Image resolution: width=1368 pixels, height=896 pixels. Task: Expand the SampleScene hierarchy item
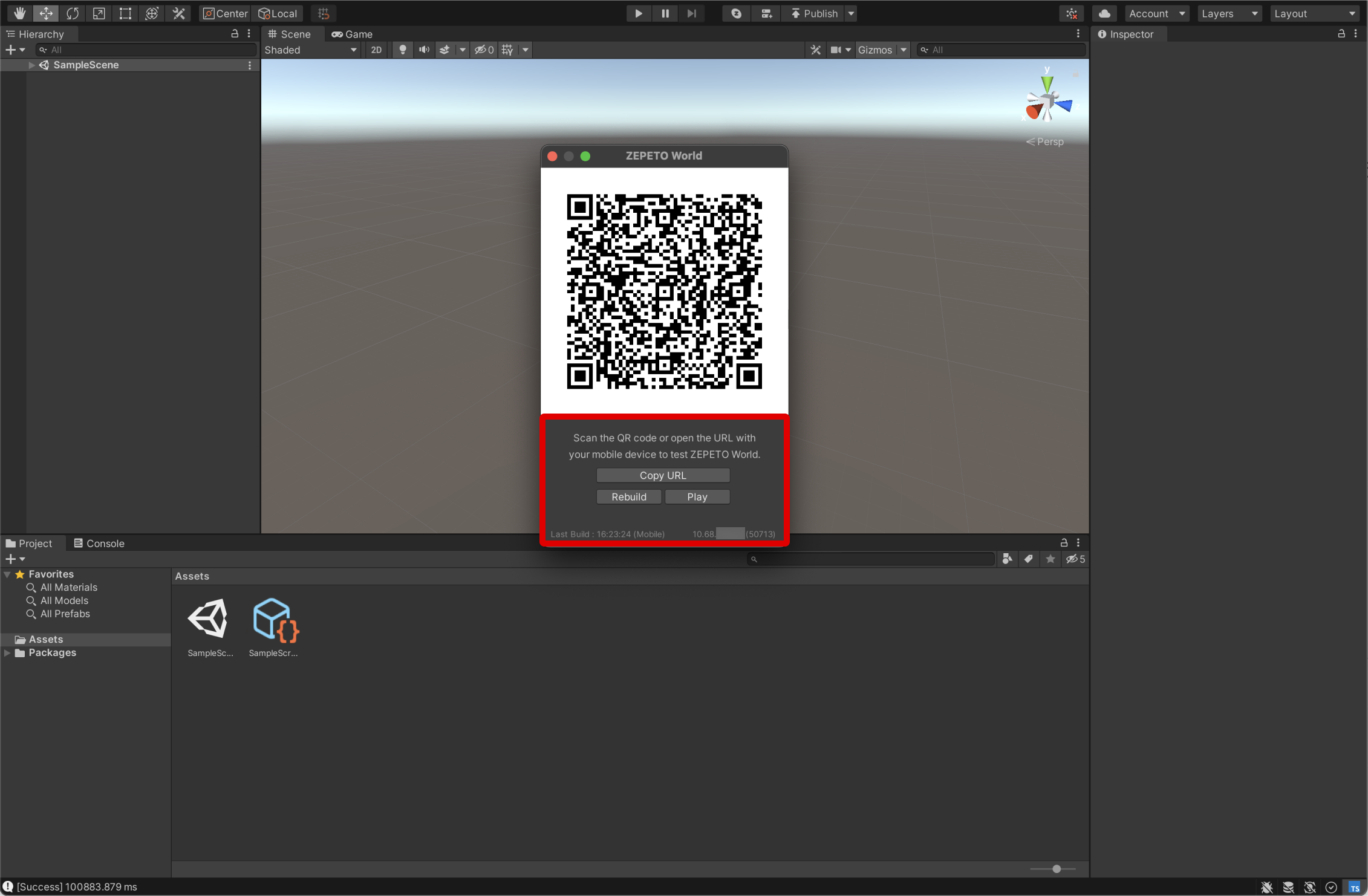[31, 65]
